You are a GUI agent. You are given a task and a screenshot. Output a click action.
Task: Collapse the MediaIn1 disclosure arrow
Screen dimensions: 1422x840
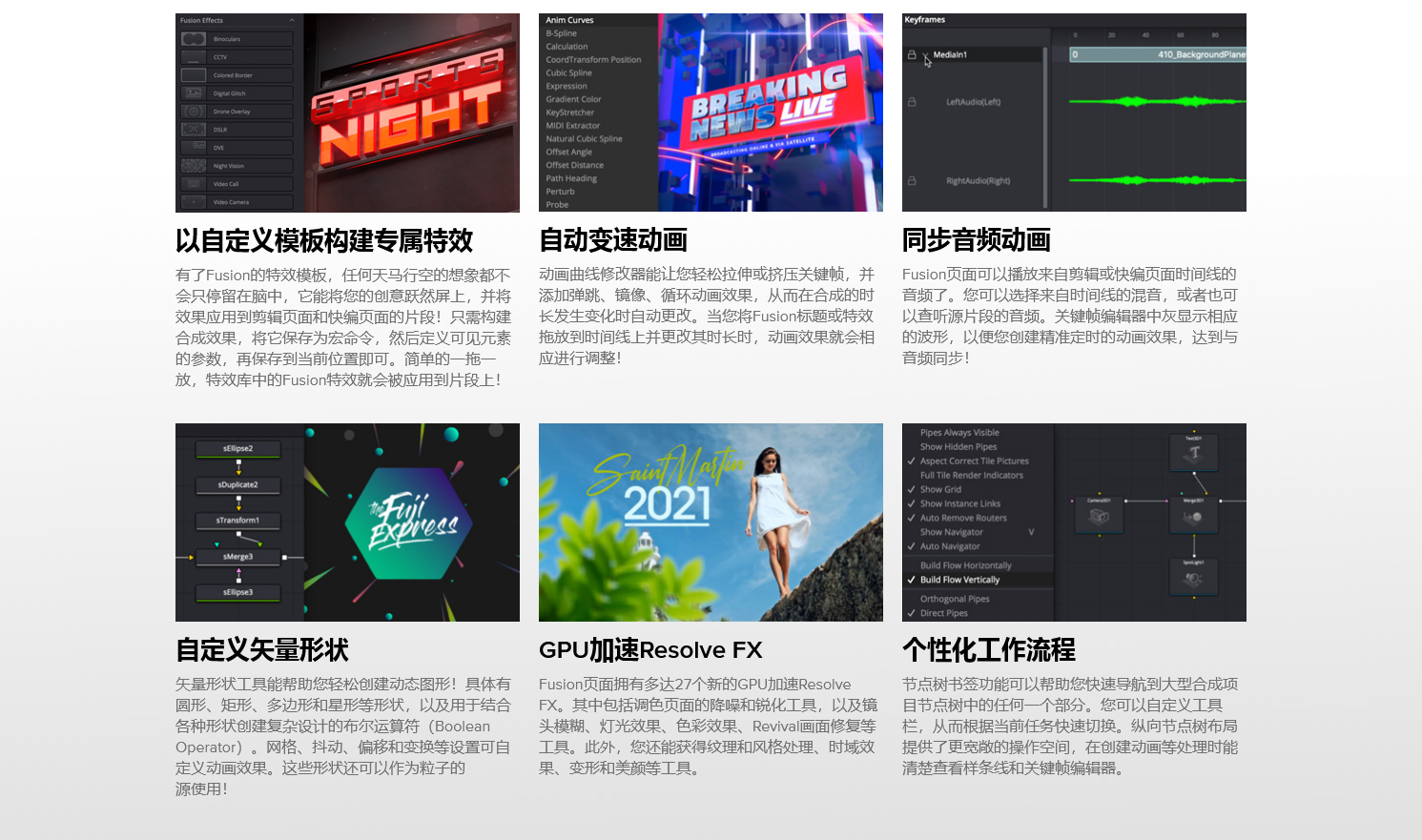[x=926, y=55]
